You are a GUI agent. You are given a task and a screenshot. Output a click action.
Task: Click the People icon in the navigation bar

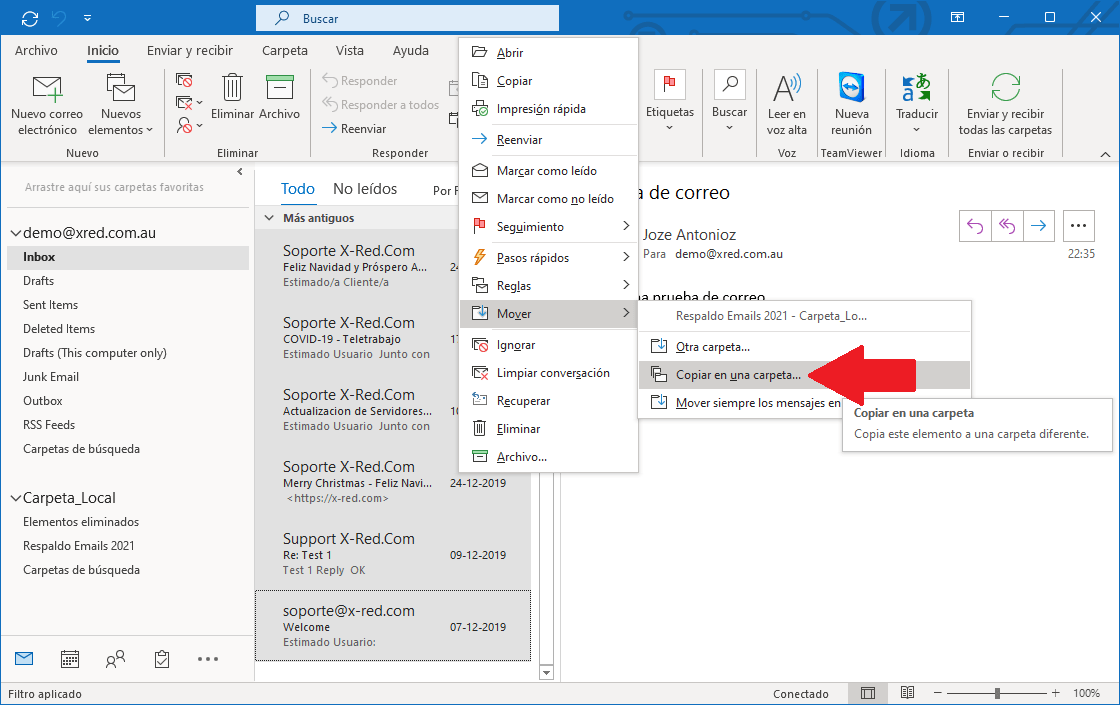pos(114,658)
